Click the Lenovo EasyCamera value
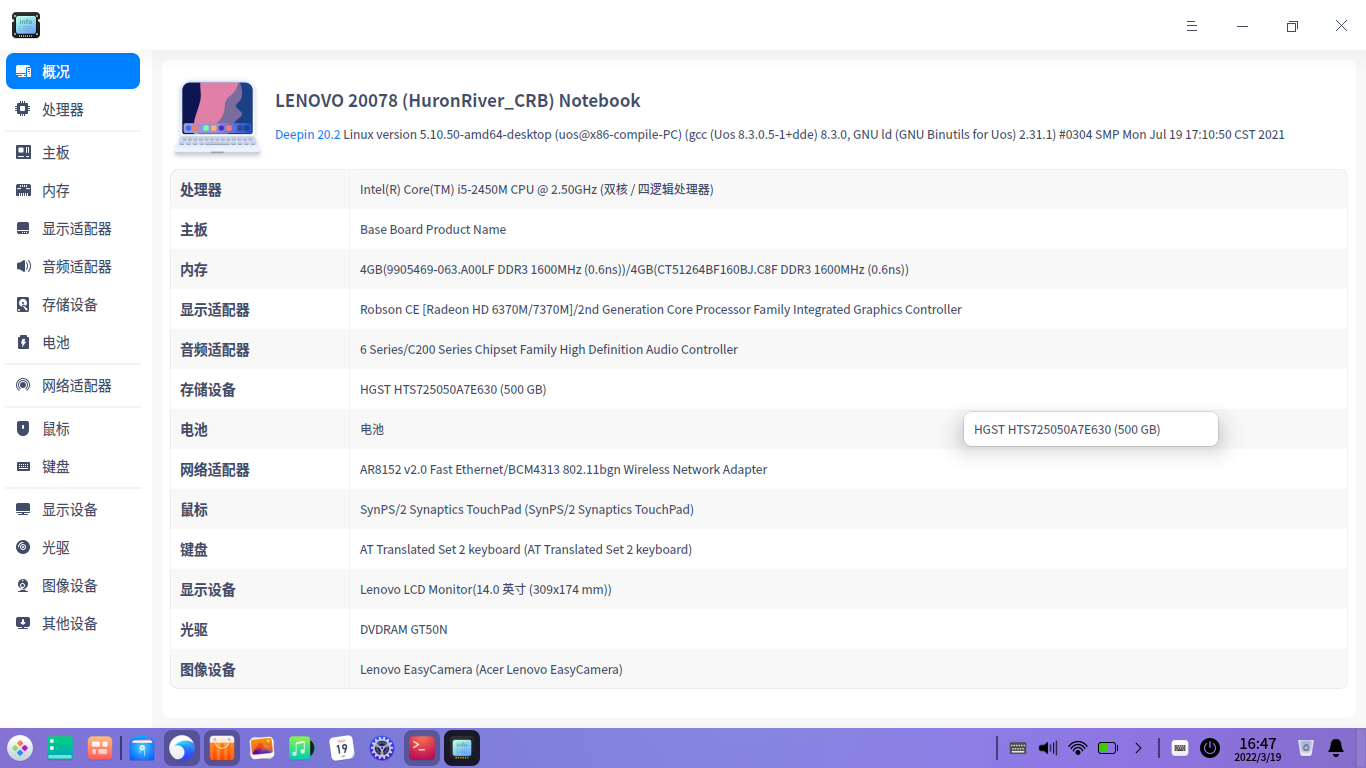Image resolution: width=1366 pixels, height=768 pixels. [491, 669]
